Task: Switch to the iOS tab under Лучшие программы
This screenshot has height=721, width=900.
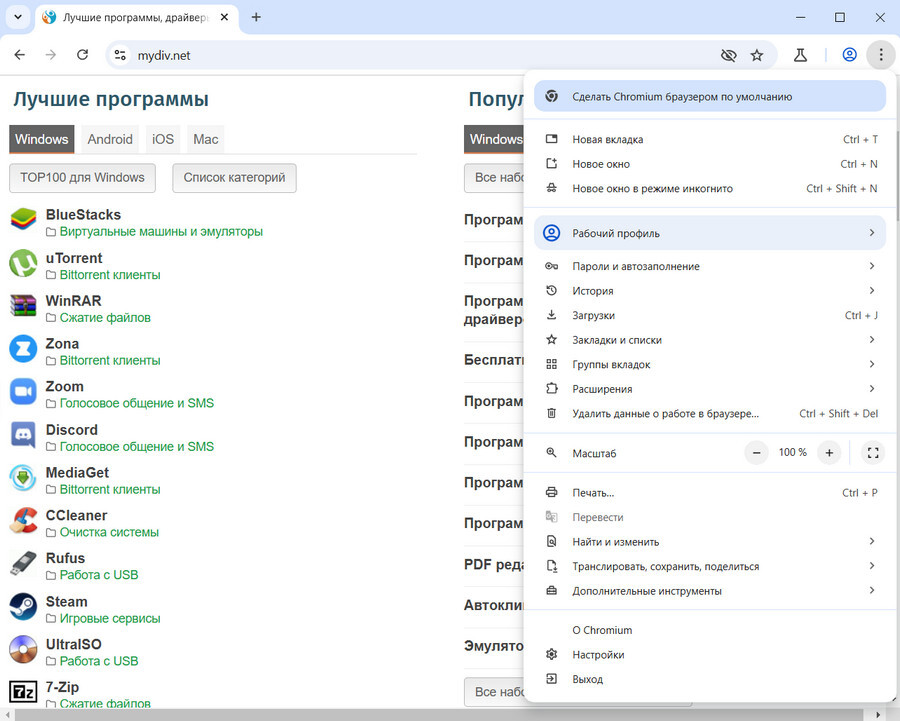Action: 163,139
